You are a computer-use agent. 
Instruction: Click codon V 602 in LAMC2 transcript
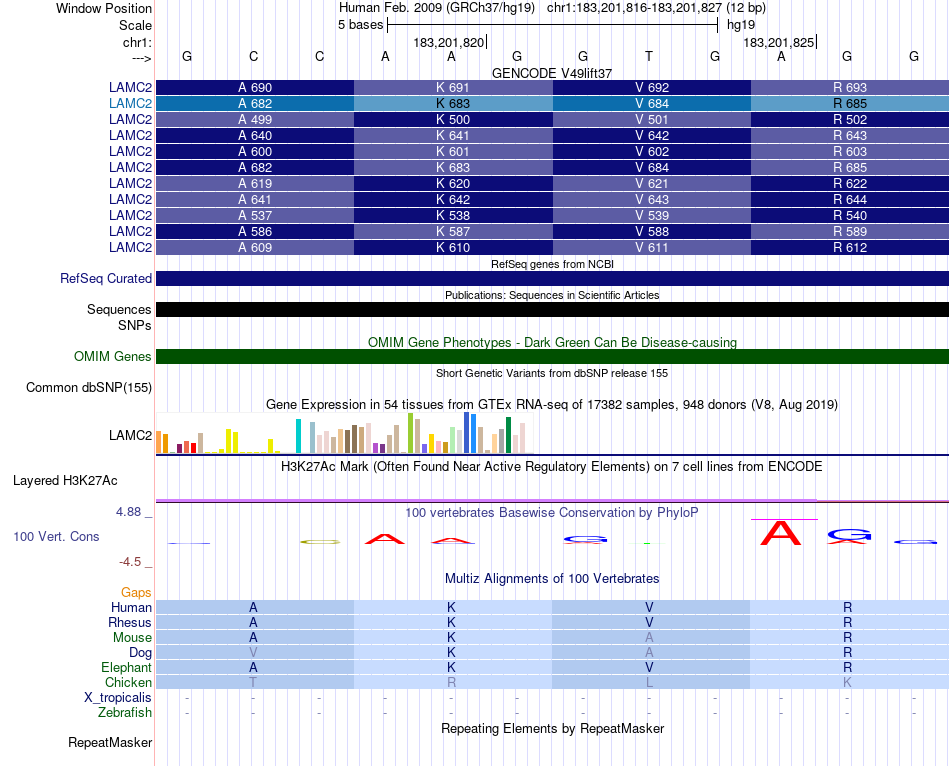pos(651,152)
